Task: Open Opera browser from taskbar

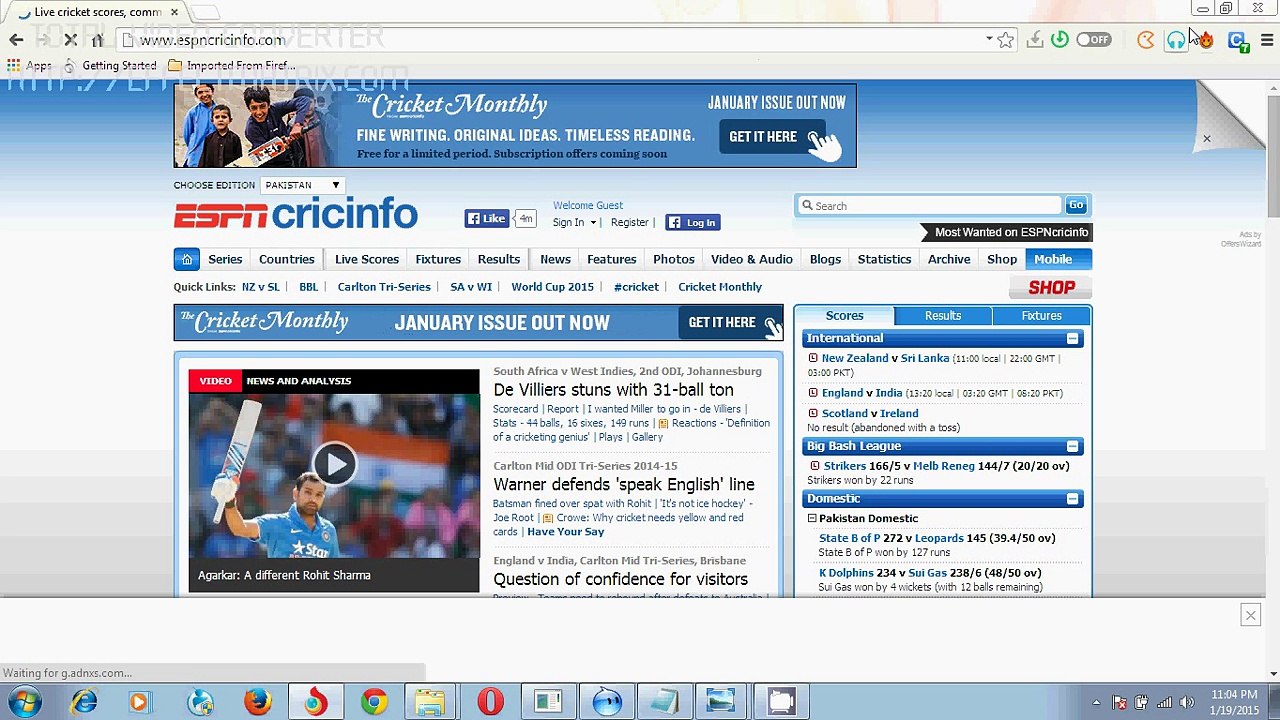Action: pyautogui.click(x=490, y=702)
